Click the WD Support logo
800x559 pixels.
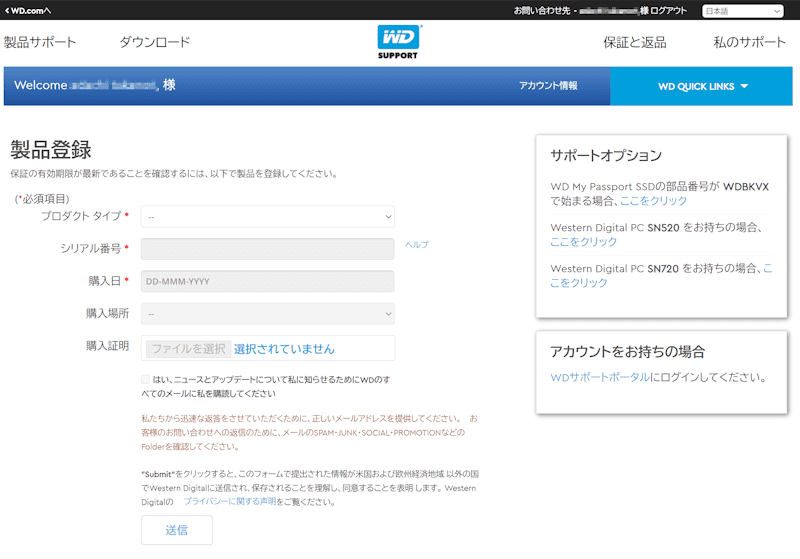coord(398,42)
